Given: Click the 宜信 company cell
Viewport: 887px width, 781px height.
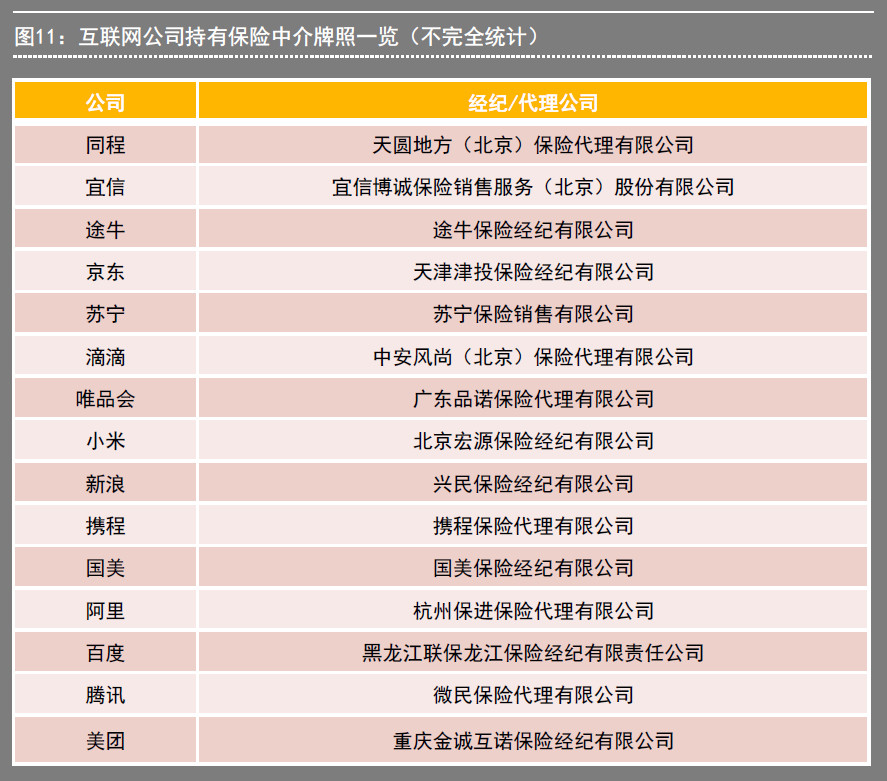Looking at the screenshot, I should 105,187.
